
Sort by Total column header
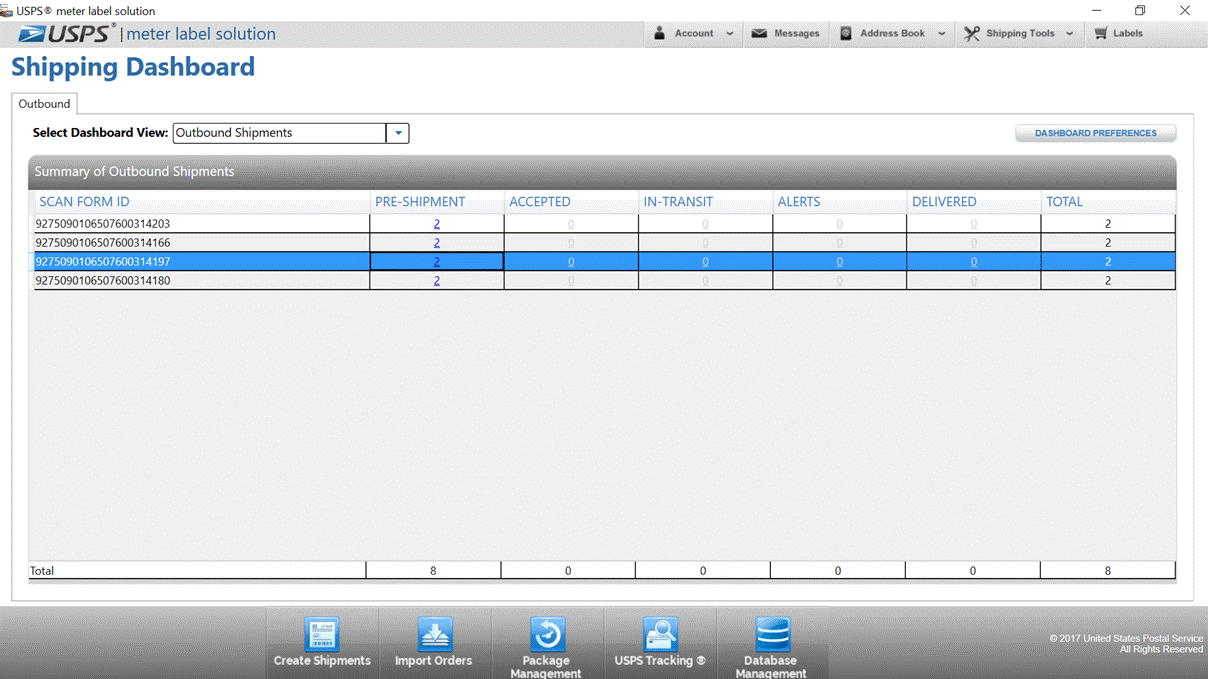(1108, 202)
